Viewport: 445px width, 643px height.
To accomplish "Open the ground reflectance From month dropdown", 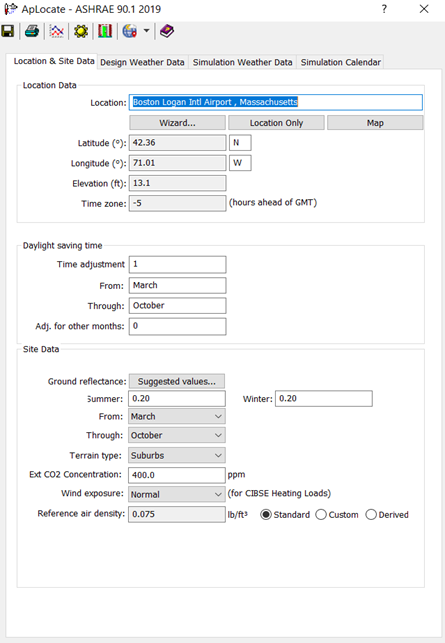I will (x=177, y=416).
